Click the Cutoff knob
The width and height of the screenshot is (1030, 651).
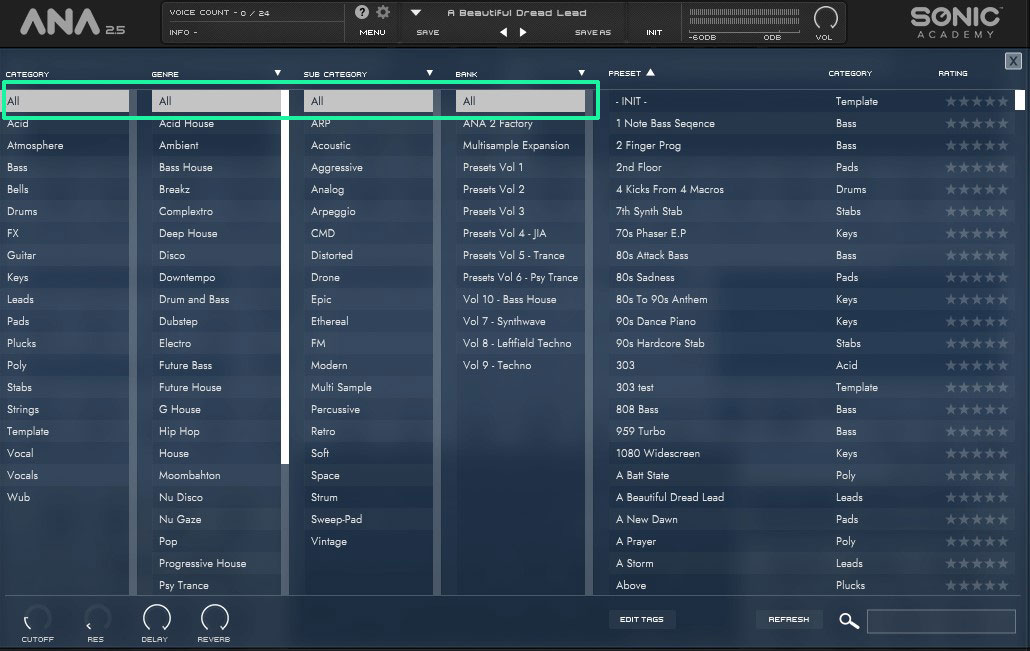pyautogui.click(x=37, y=618)
